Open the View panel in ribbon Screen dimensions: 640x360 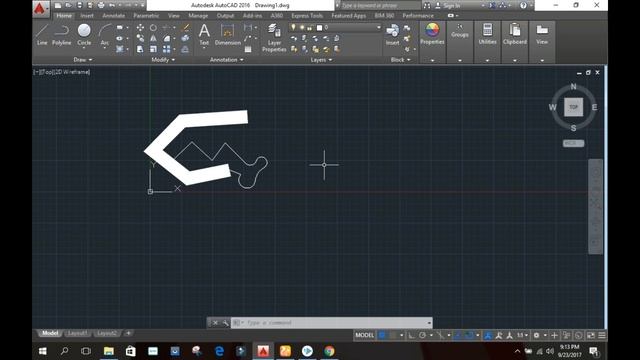pos(542,33)
